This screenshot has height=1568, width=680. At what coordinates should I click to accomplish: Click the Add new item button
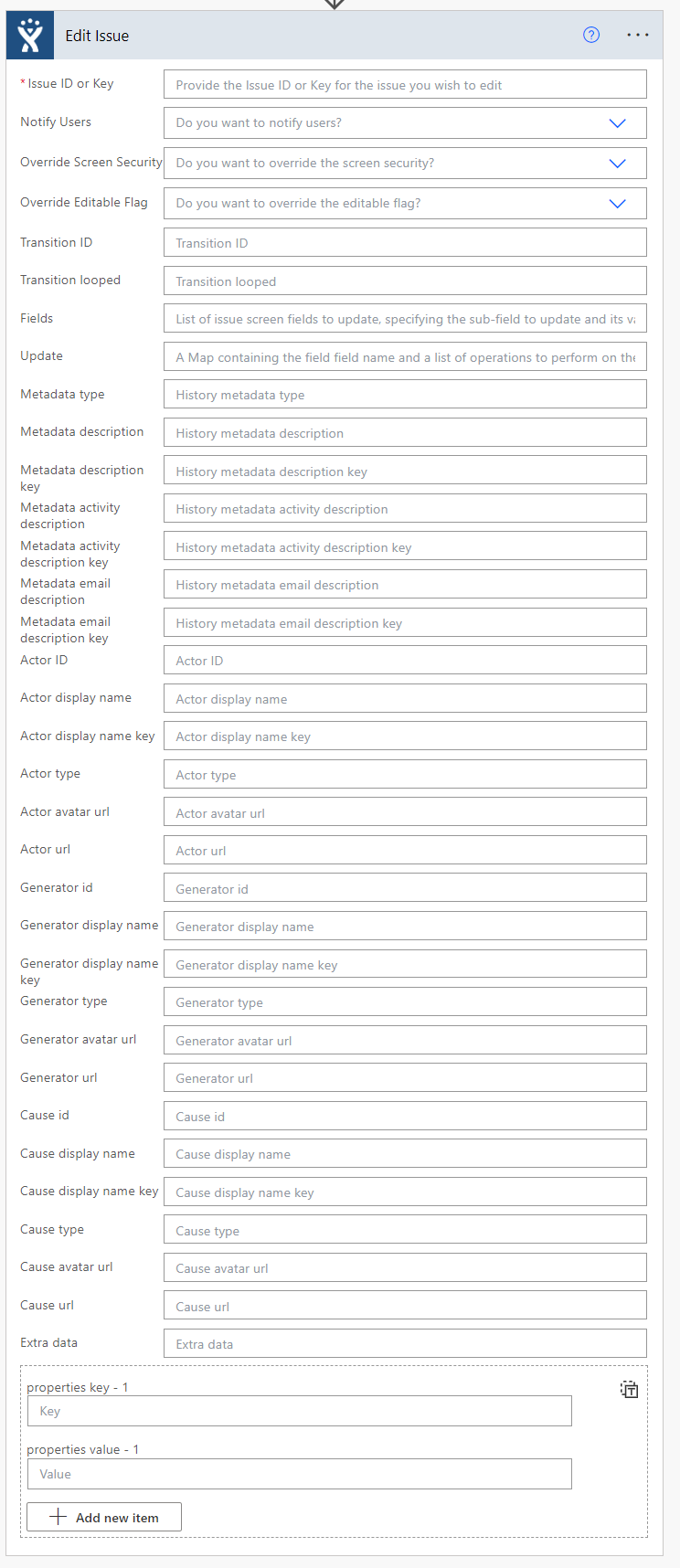tap(104, 1517)
